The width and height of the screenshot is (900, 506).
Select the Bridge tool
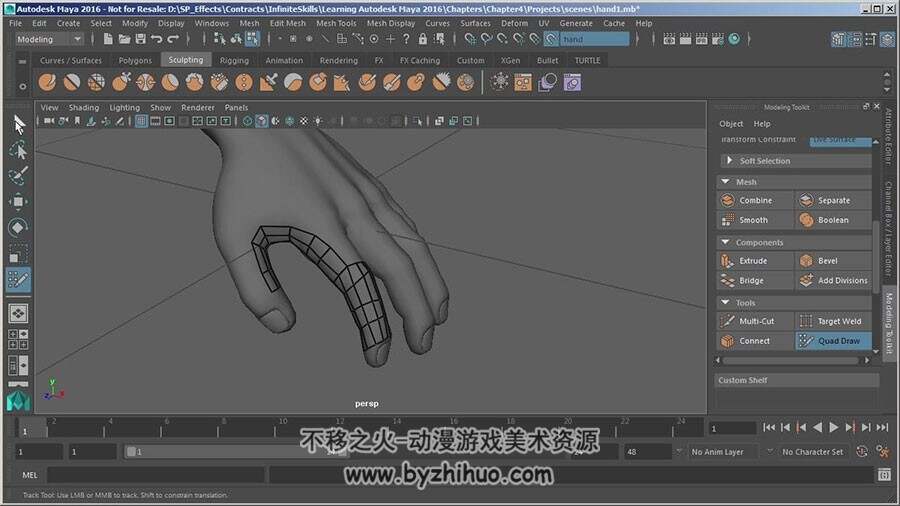tap(755, 281)
